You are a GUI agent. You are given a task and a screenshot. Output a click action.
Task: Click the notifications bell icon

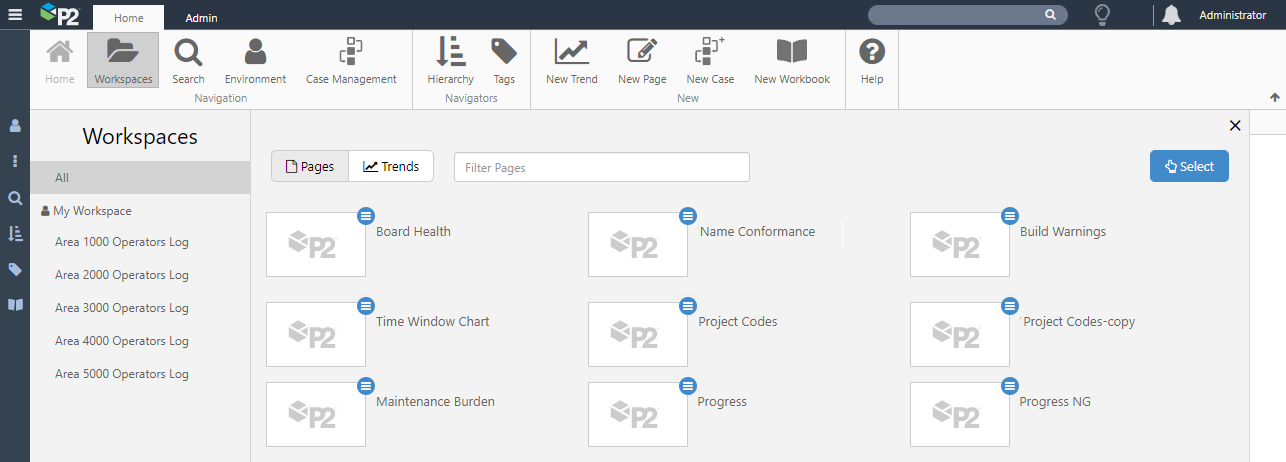tap(1172, 15)
